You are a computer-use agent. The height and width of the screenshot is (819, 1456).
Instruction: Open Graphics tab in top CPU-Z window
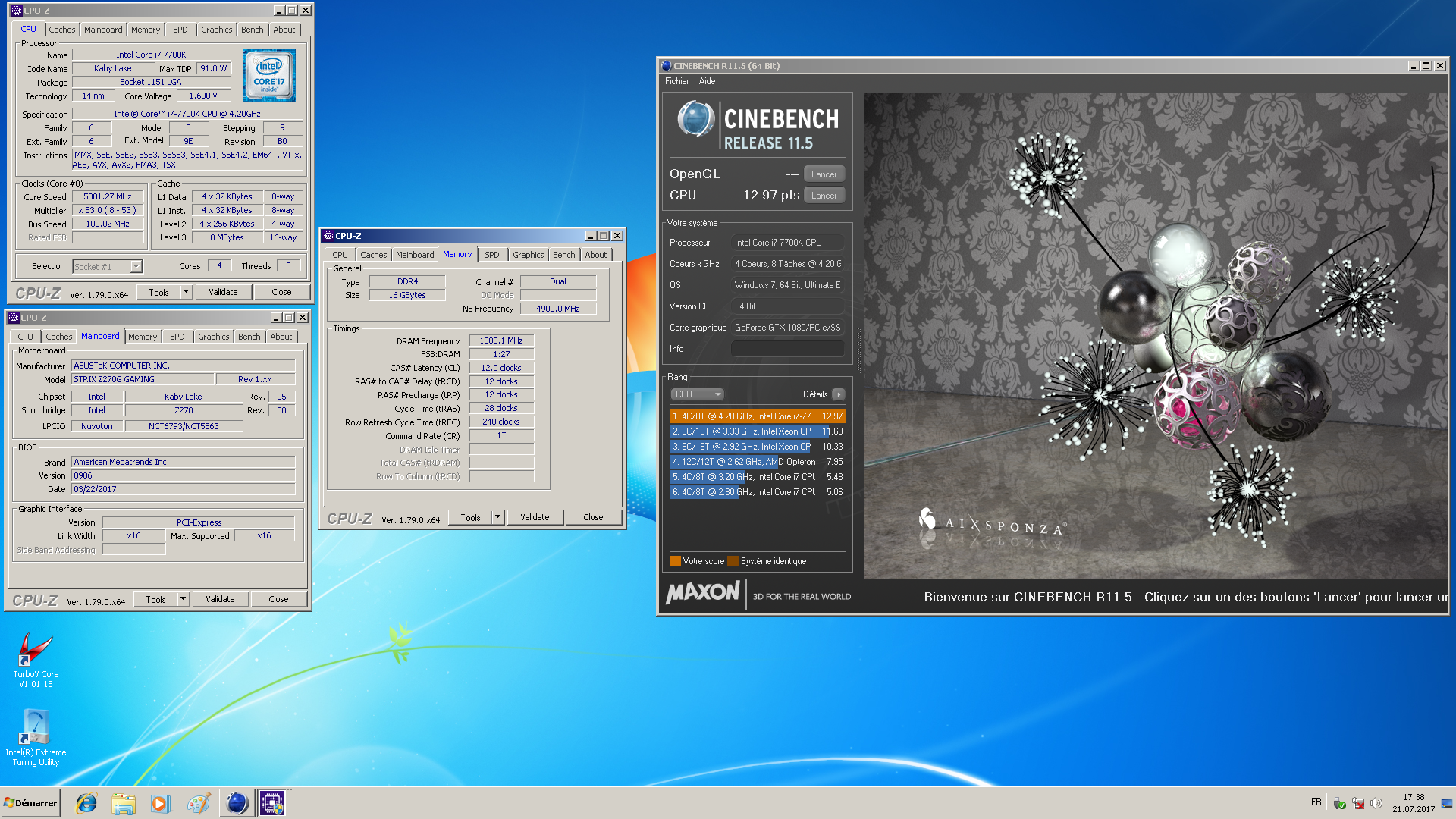pyautogui.click(x=216, y=30)
